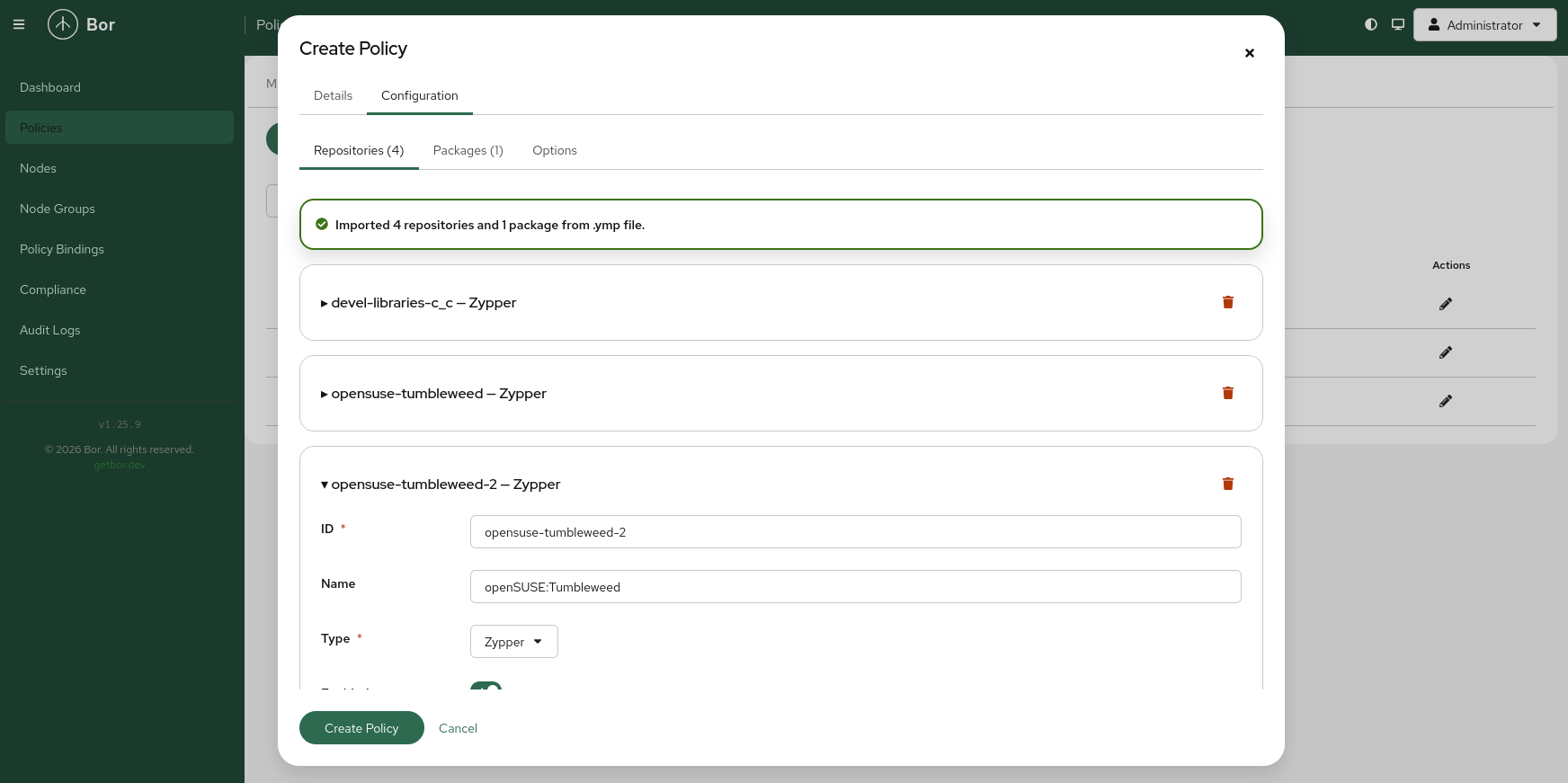Viewport: 1568px width, 783px height.
Task: Click the Create Policy button
Action: coord(361,728)
